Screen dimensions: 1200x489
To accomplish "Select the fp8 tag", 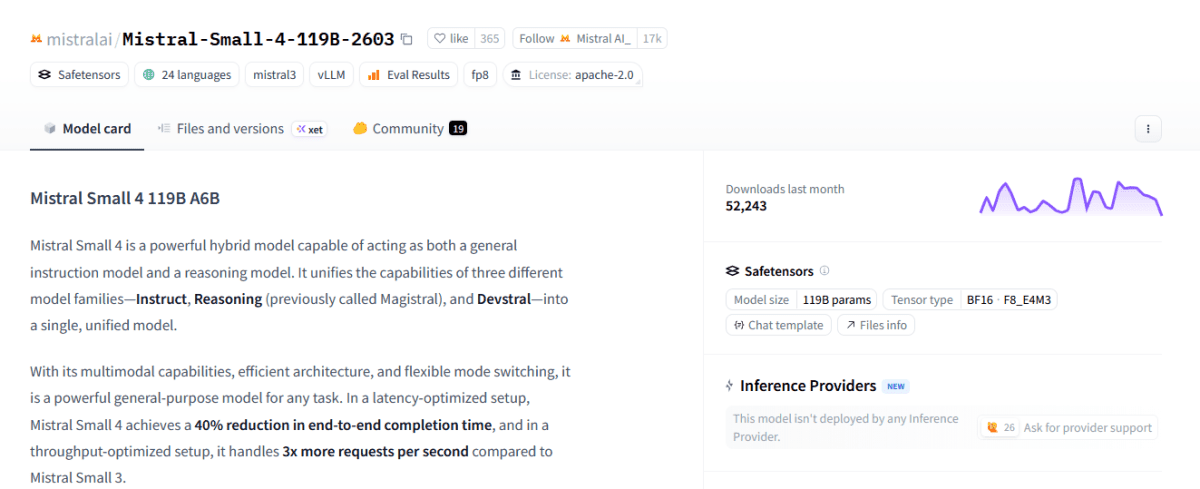I will [x=480, y=75].
